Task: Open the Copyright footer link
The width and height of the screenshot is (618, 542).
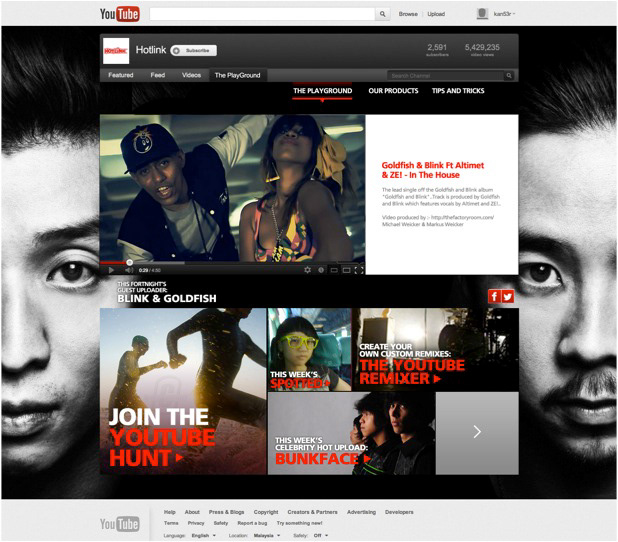Action: click(x=266, y=512)
